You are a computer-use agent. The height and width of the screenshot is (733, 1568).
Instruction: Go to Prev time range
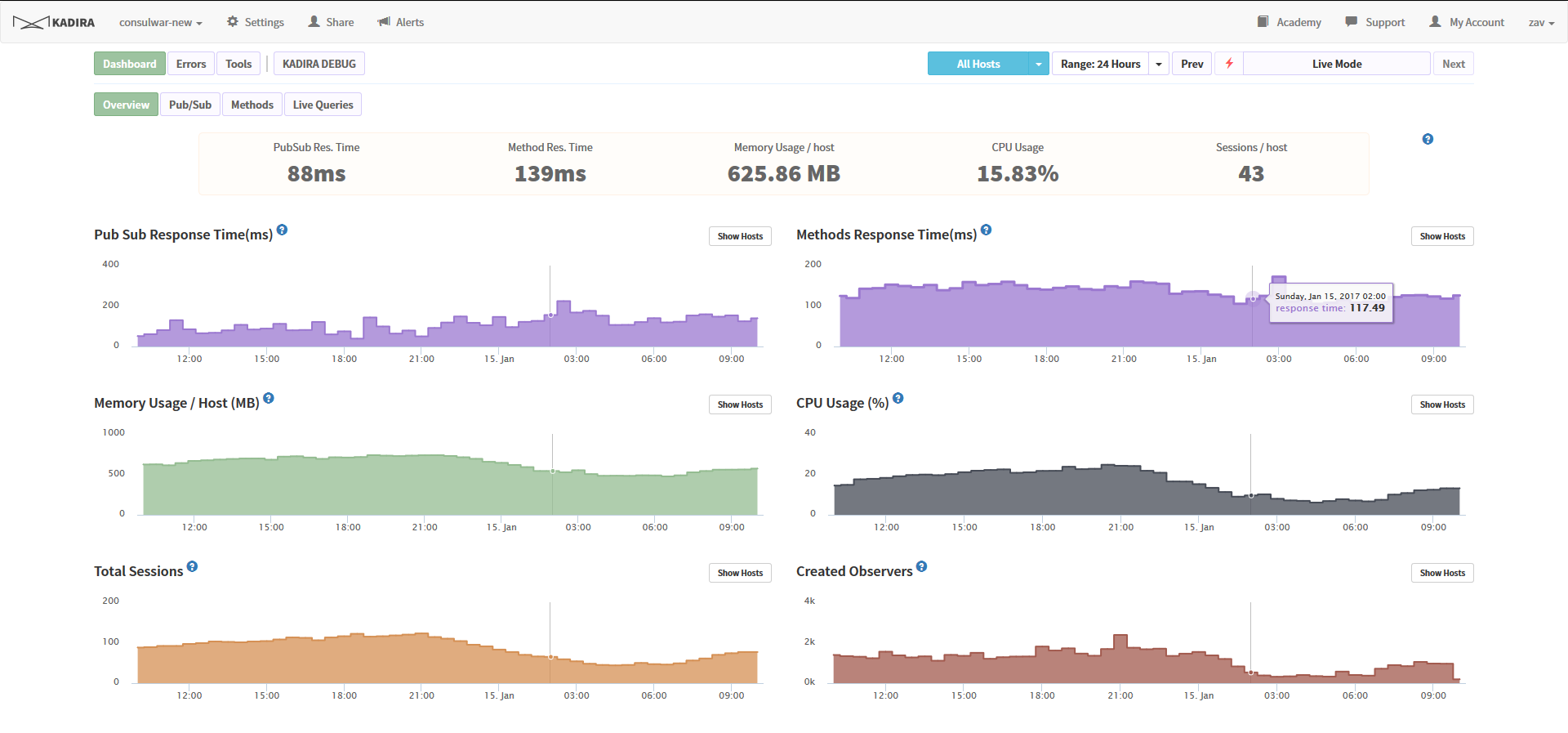point(1192,64)
